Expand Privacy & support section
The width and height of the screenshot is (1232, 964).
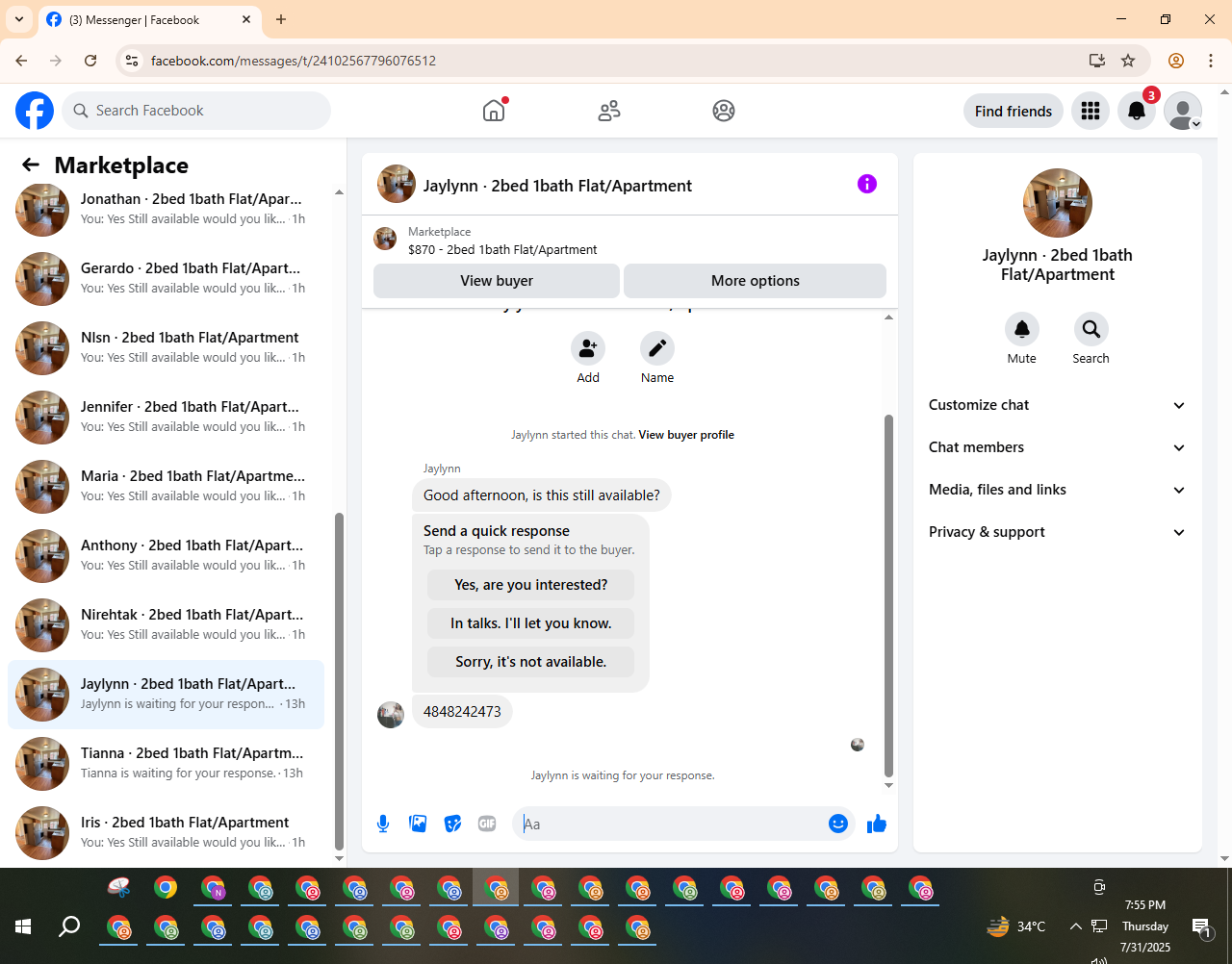tap(1057, 532)
